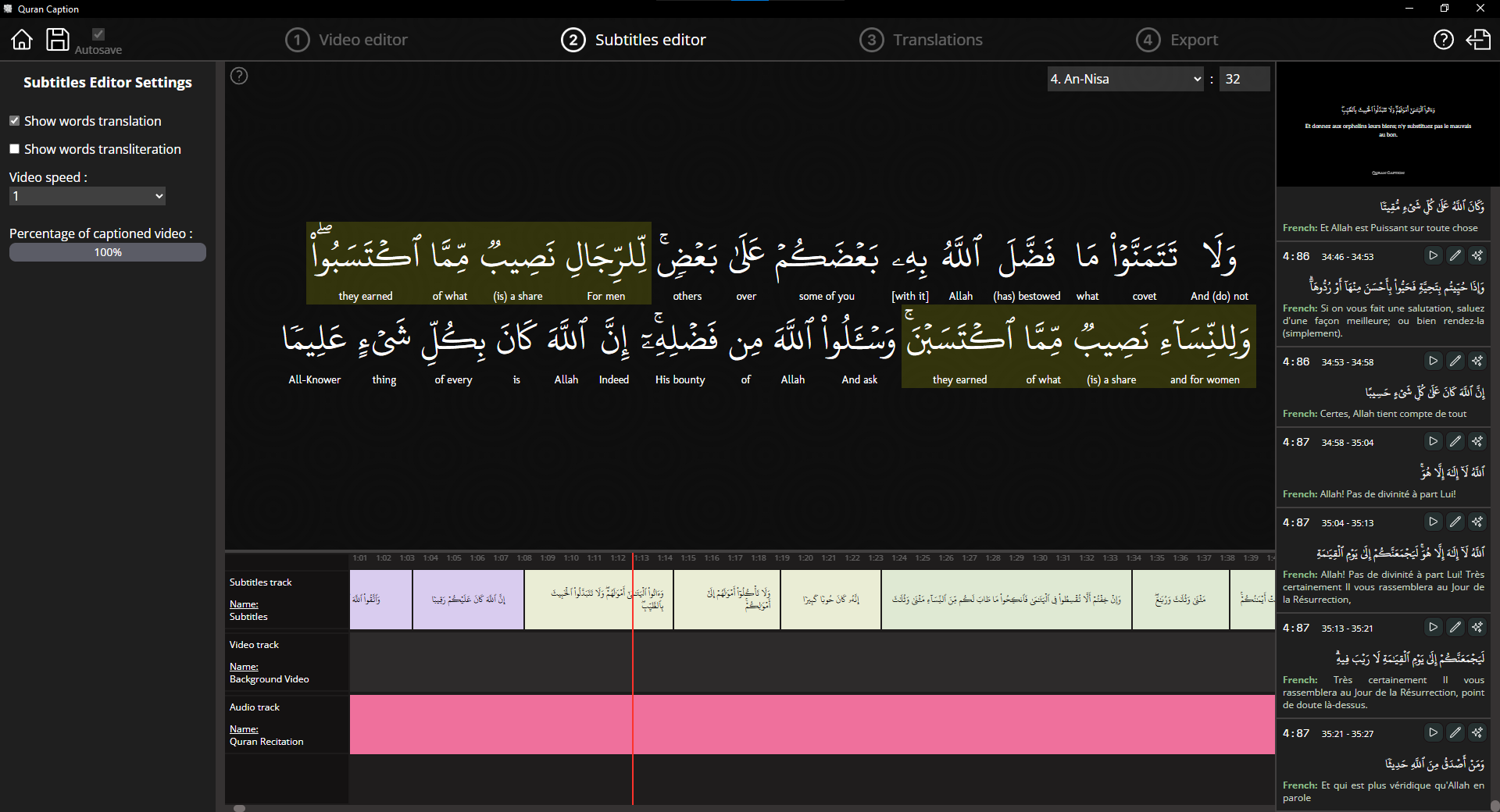Click the first purple subtitle clip in the track
1500x812 pixels.
tap(380, 599)
